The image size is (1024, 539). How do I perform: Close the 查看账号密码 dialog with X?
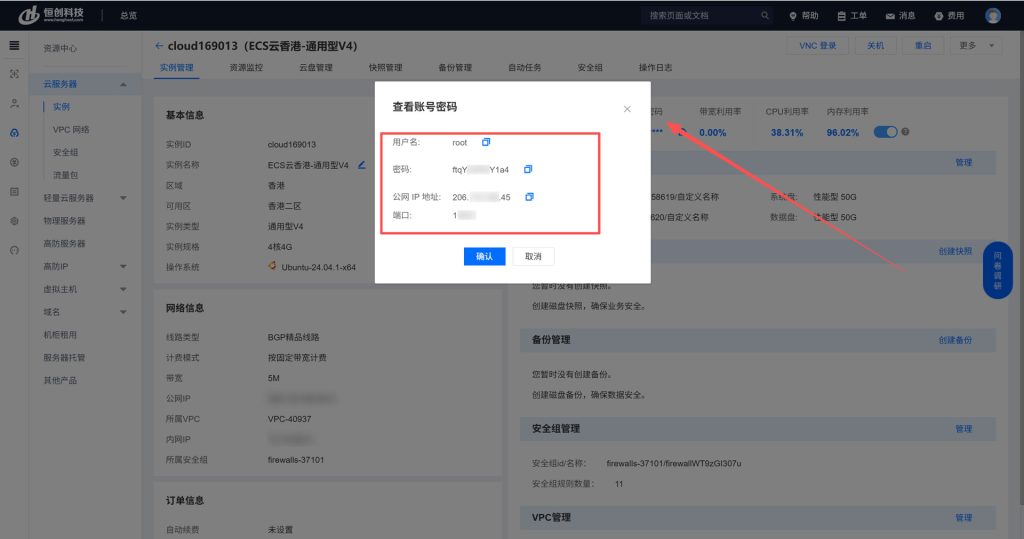click(x=627, y=108)
